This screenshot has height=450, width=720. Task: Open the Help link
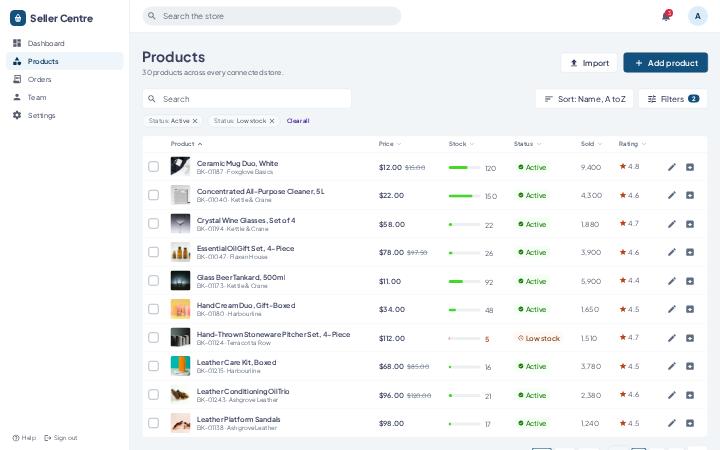point(24,438)
